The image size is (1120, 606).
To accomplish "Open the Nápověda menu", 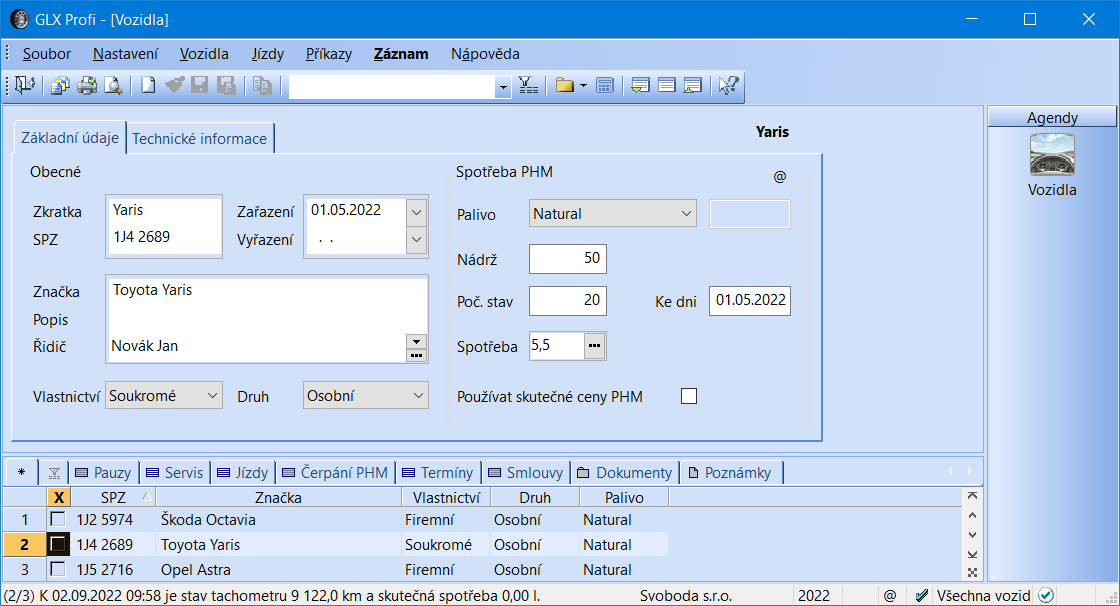I will [485, 54].
